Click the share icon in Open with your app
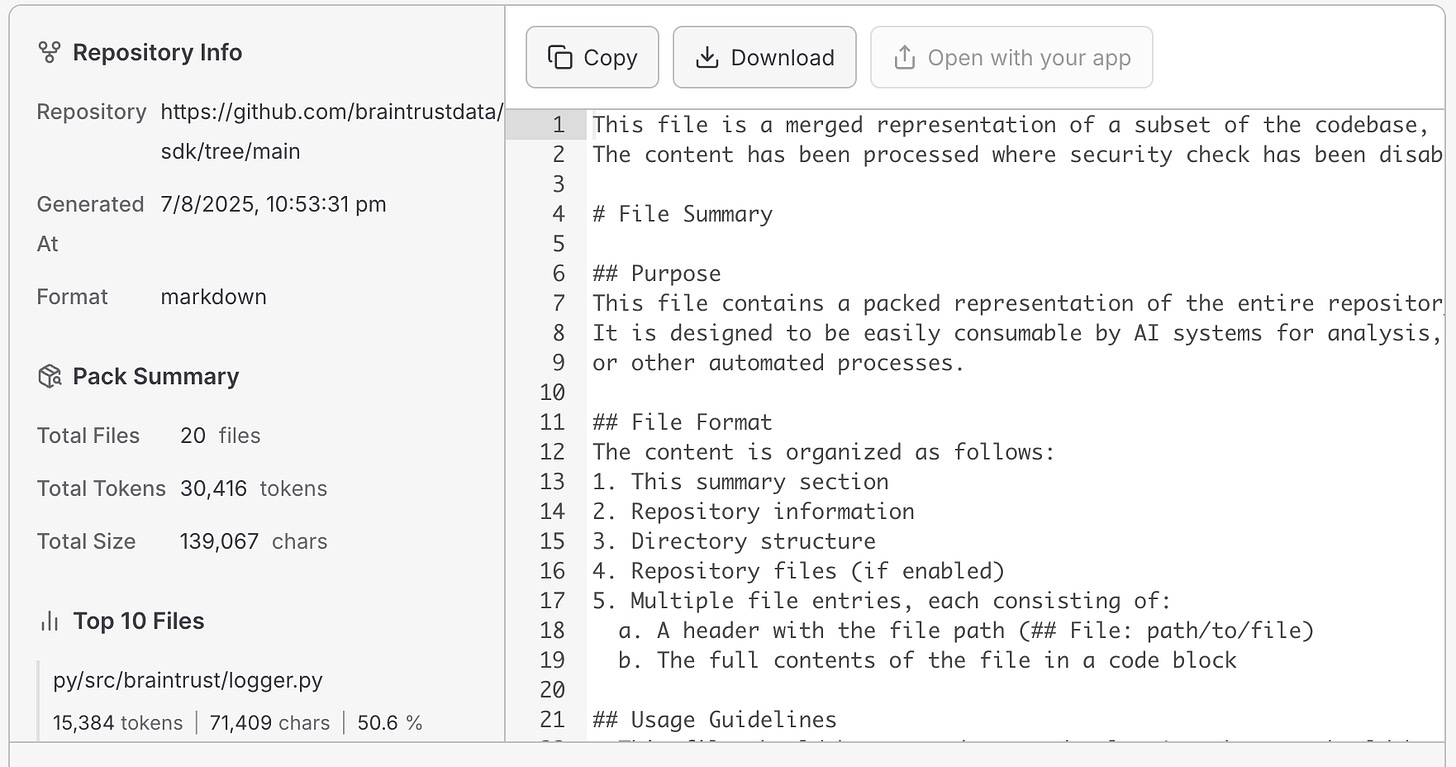 (x=903, y=57)
